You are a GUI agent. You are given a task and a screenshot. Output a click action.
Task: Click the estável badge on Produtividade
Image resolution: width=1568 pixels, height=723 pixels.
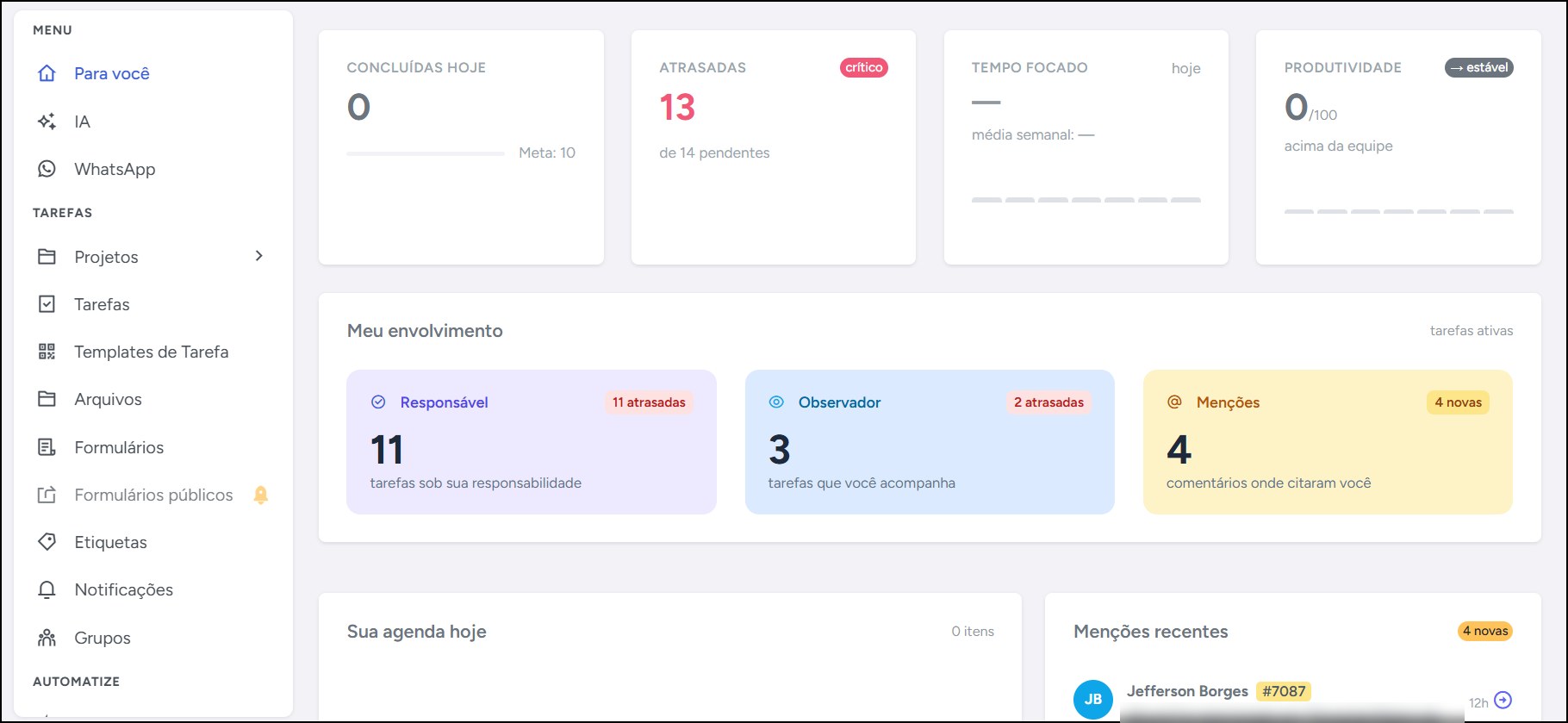[1479, 67]
